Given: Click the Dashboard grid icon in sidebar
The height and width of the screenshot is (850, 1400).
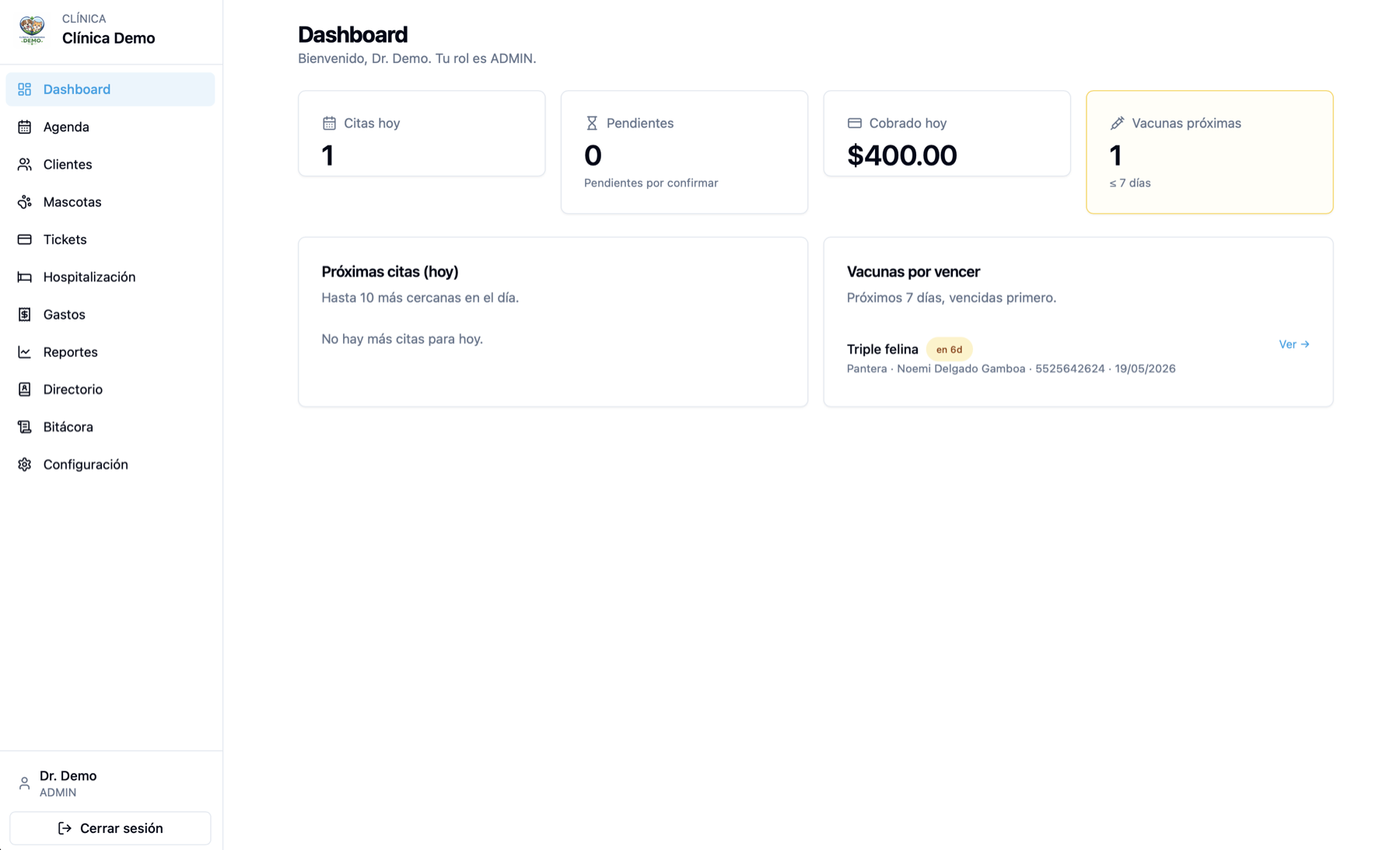Looking at the screenshot, I should pyautogui.click(x=25, y=89).
